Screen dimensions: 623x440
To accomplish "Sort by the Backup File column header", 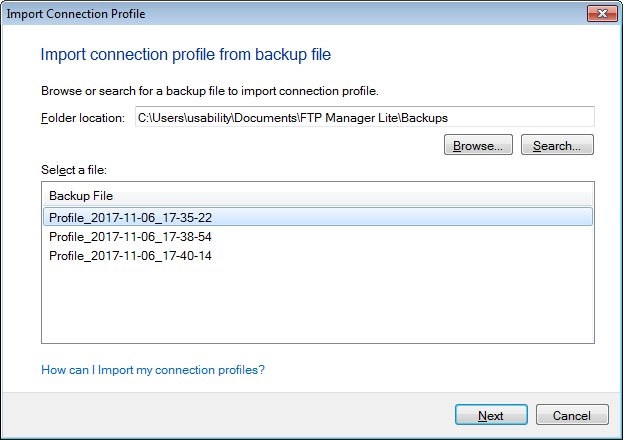I will tap(318, 195).
